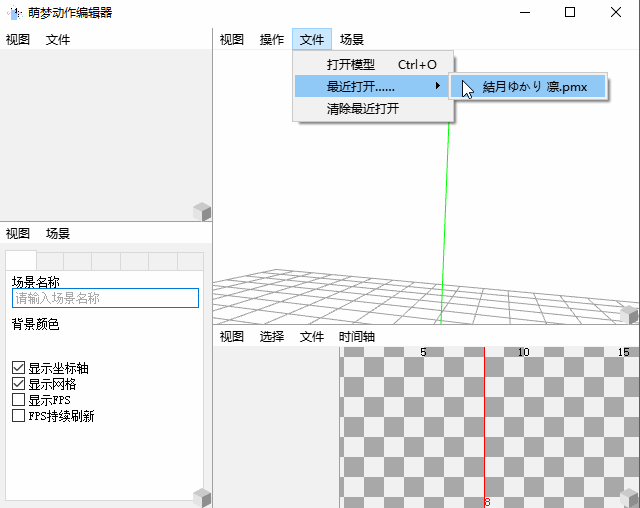The image size is (640, 508).
Task: Open 视图 menu of the 3D viewport
Action: coord(231,40)
